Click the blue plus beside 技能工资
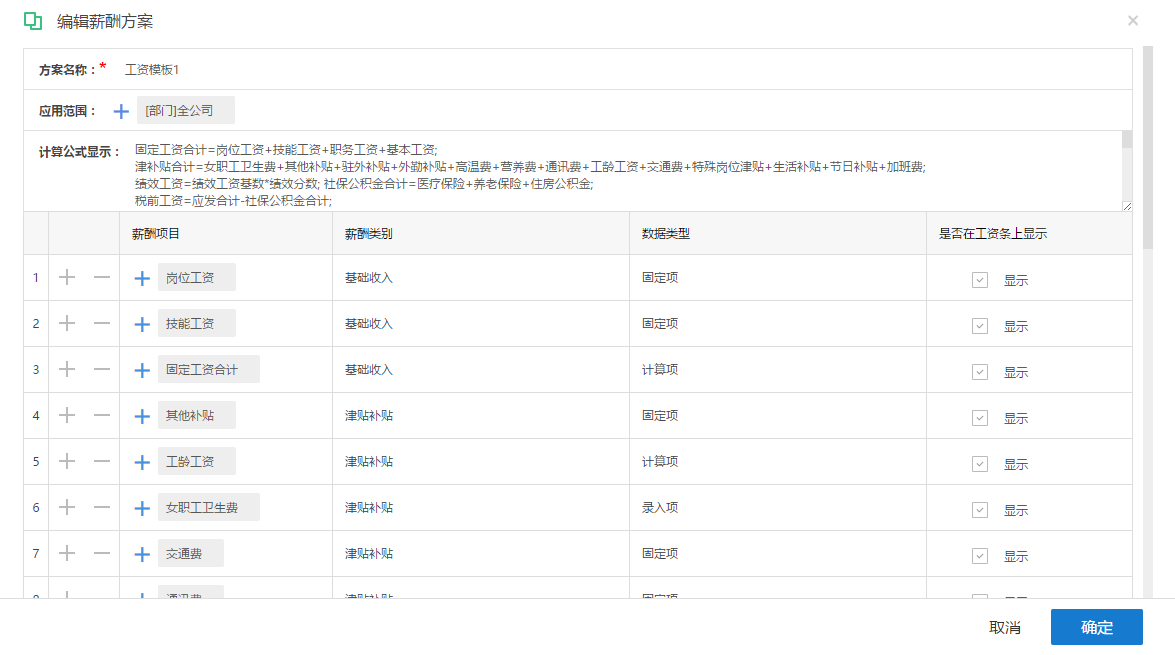Viewport: 1175px width, 655px height. coord(142,325)
